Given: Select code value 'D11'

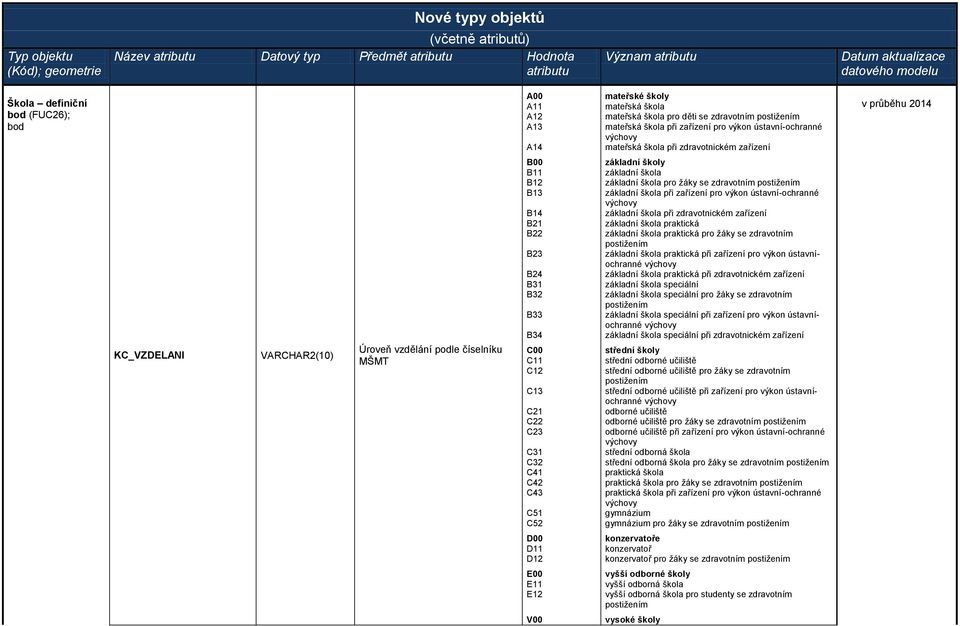Looking at the screenshot, I should point(534,549).
